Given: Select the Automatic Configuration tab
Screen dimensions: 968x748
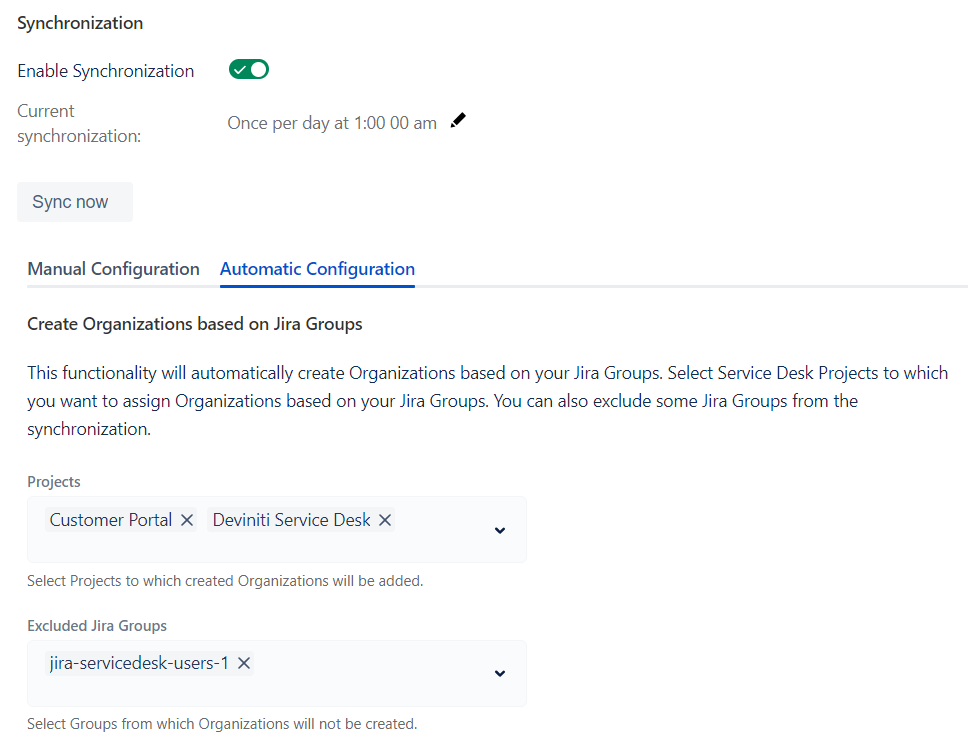Looking at the screenshot, I should click(x=317, y=268).
